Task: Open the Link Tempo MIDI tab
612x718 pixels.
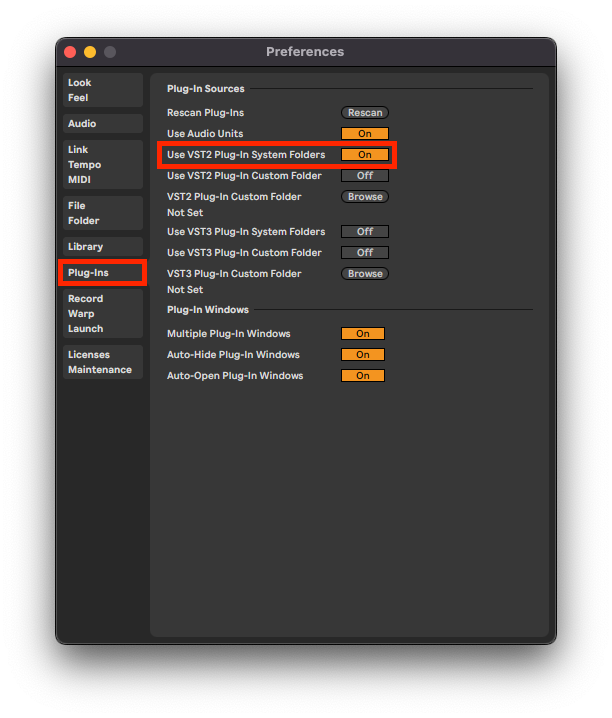Action: click(102, 164)
